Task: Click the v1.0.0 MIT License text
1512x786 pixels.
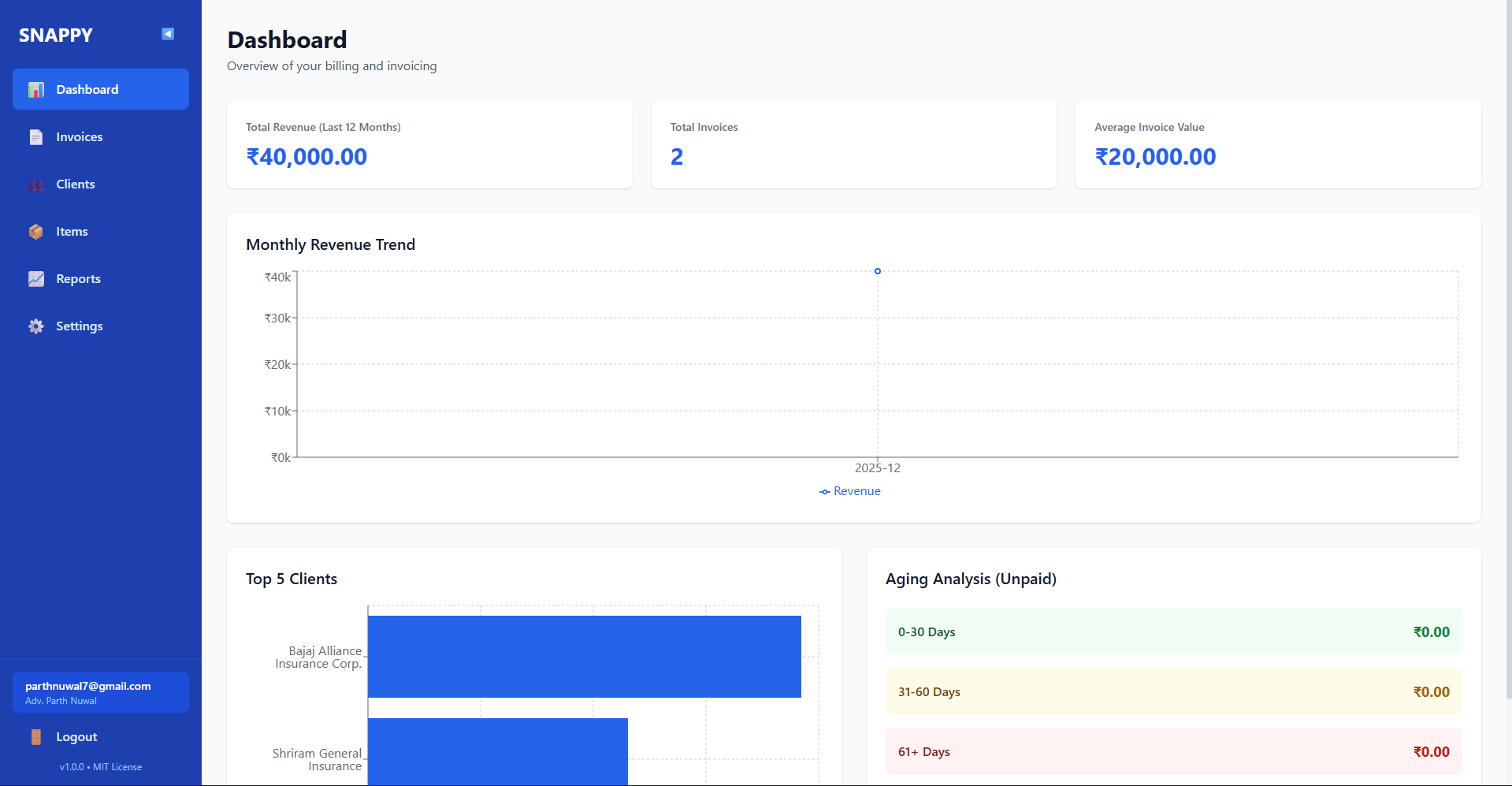Action: click(101, 767)
